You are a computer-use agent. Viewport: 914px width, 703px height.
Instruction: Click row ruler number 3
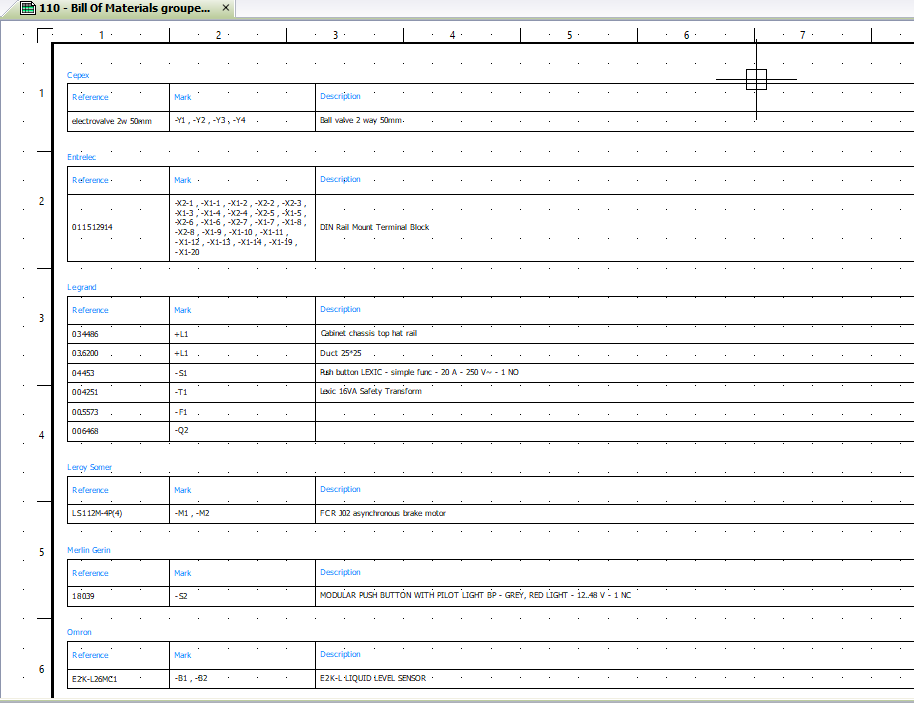click(x=41, y=318)
